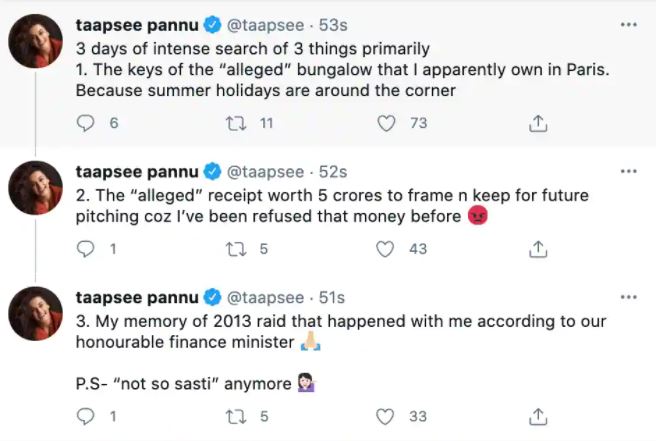663x441 pixels.
Task: Reply to the 2013 raid tweet
Action: (86, 416)
